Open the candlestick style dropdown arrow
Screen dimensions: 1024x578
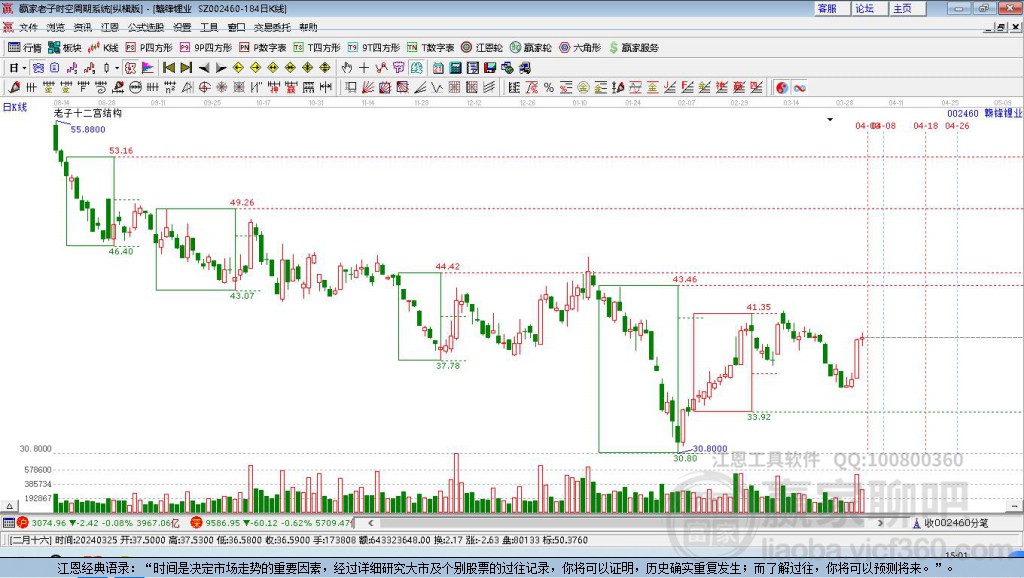tap(117, 68)
